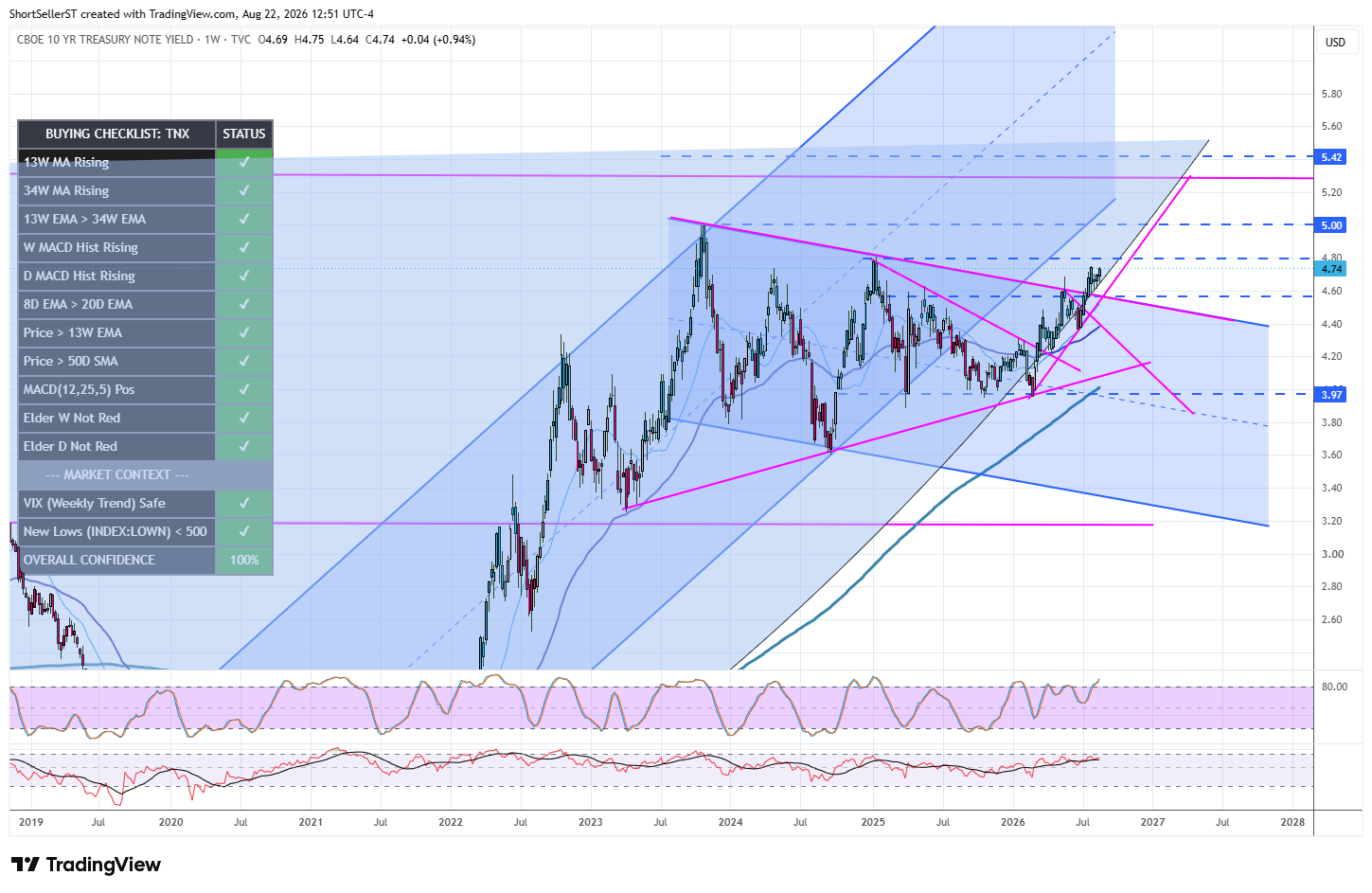Click the 2025 label on the time axis
Image resolution: width=1372 pixels, height=893 pixels.
click(x=873, y=822)
